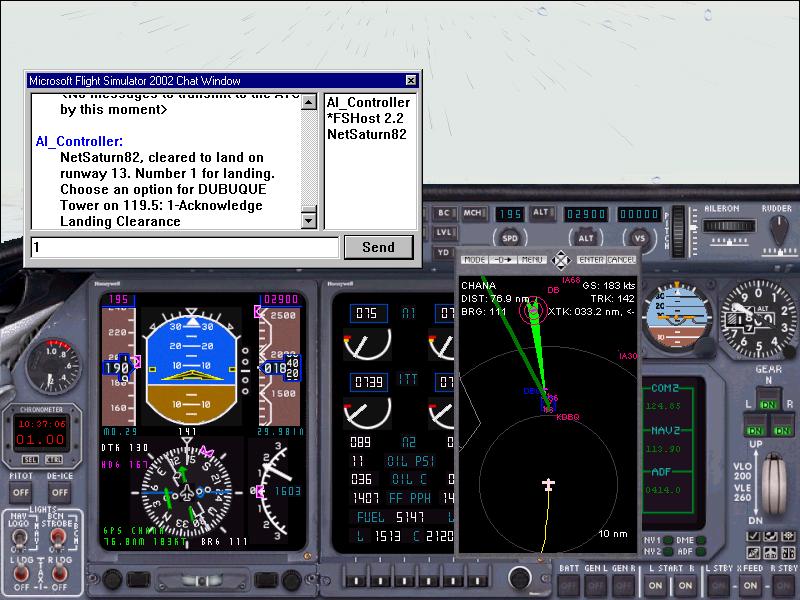
Task: Toggle the PITOT heat switch
Action: [x=18, y=492]
